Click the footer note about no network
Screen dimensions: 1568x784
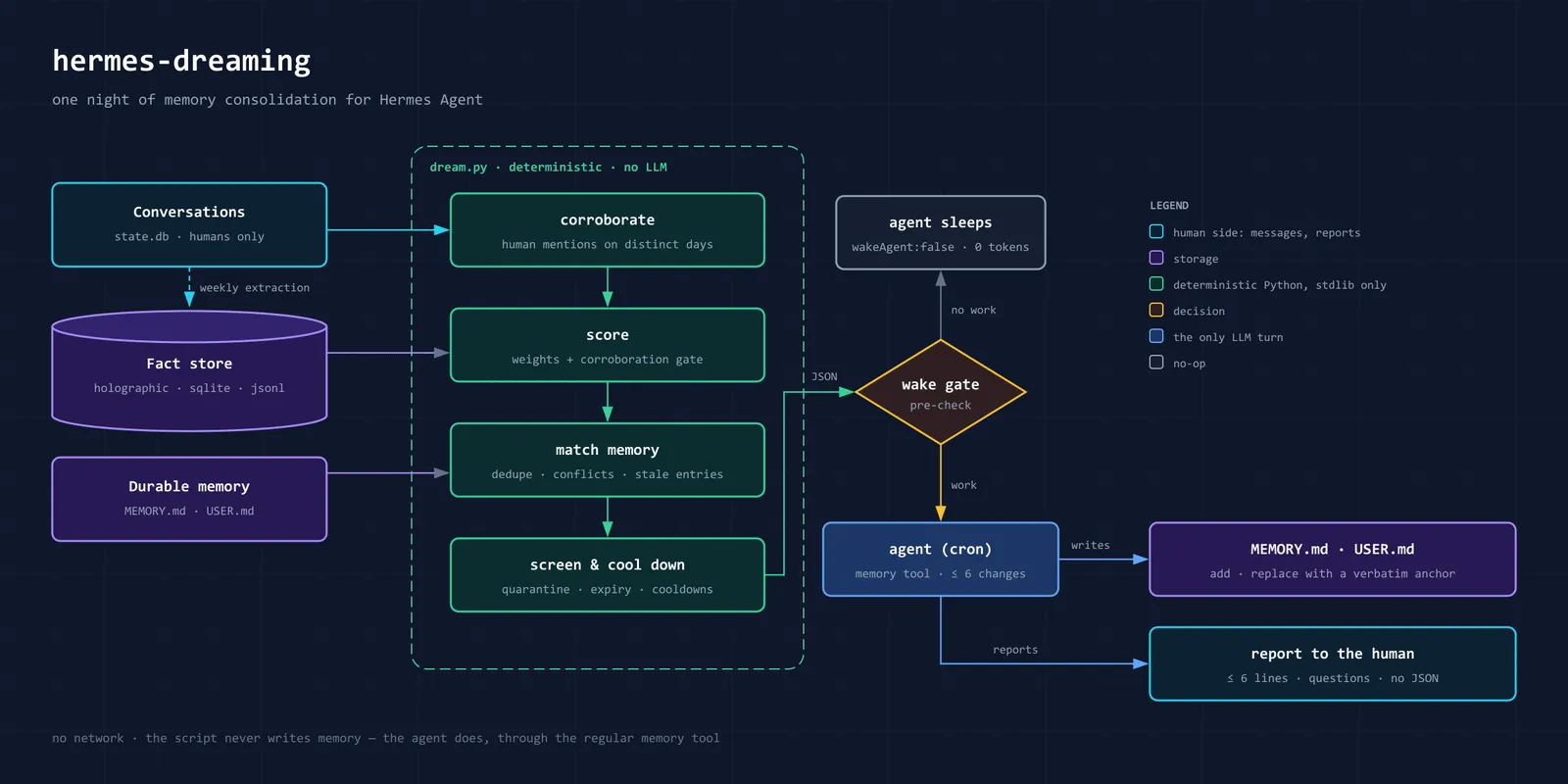[386, 738]
